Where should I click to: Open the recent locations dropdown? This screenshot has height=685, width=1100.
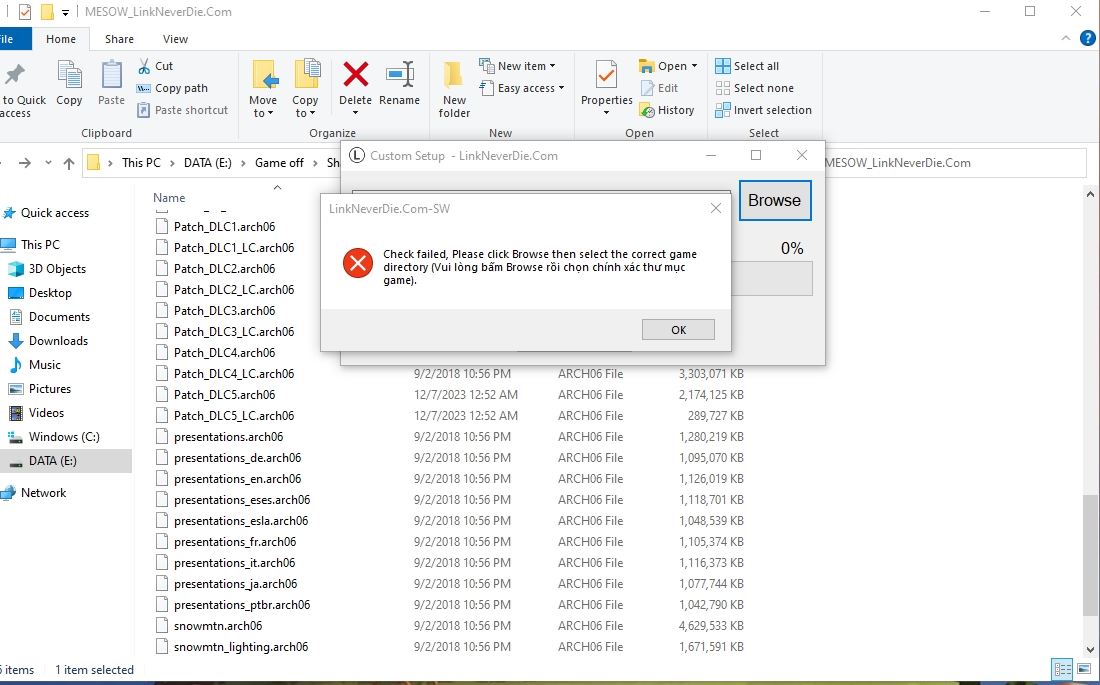[48, 163]
